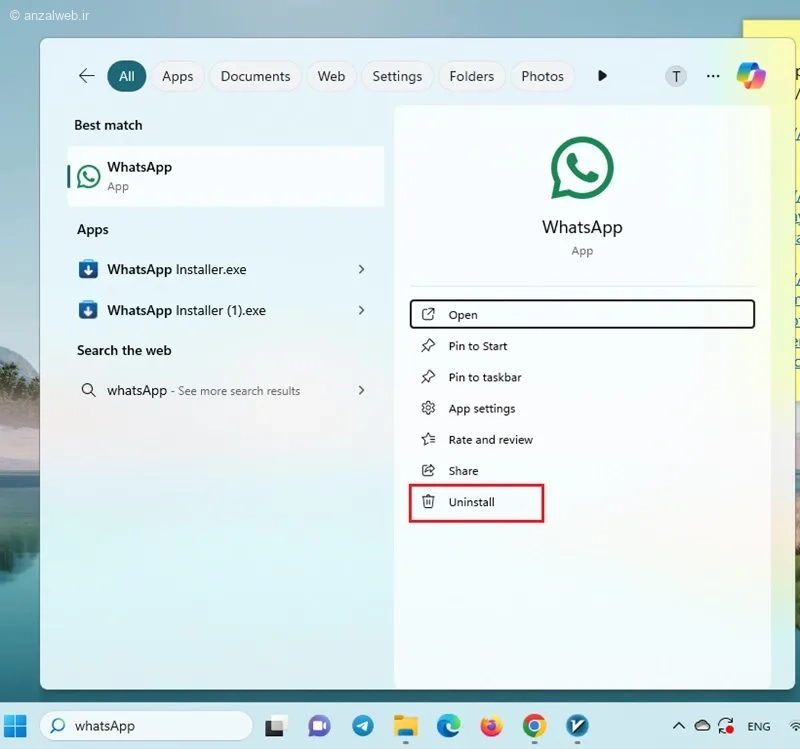
Task: Open the Windows Start menu
Action: point(15,726)
